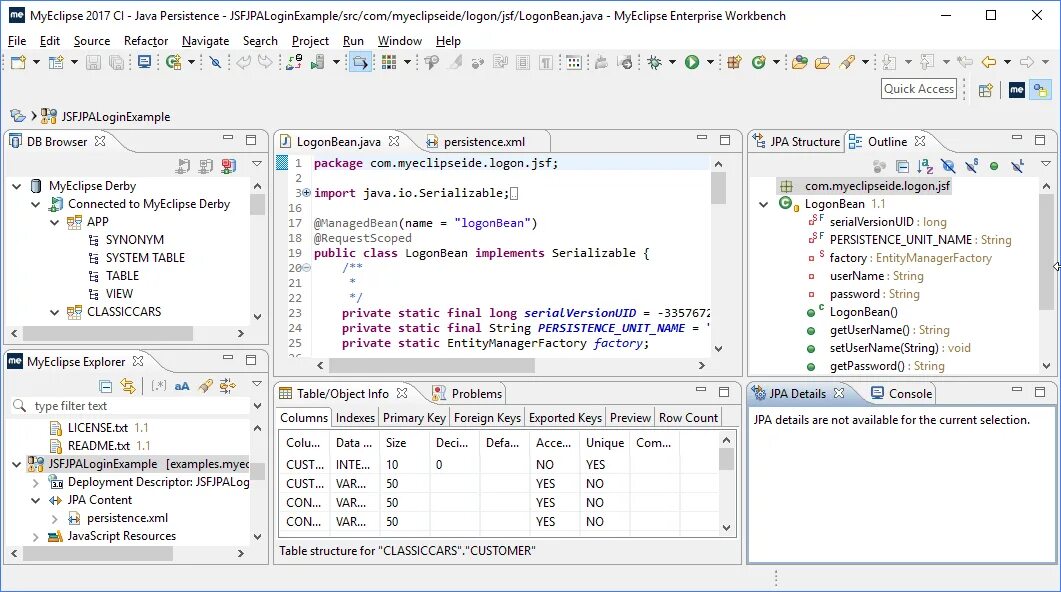Switch to the MyEclipse 'me' perspective
This screenshot has height=592, width=1061.
(x=1016, y=89)
